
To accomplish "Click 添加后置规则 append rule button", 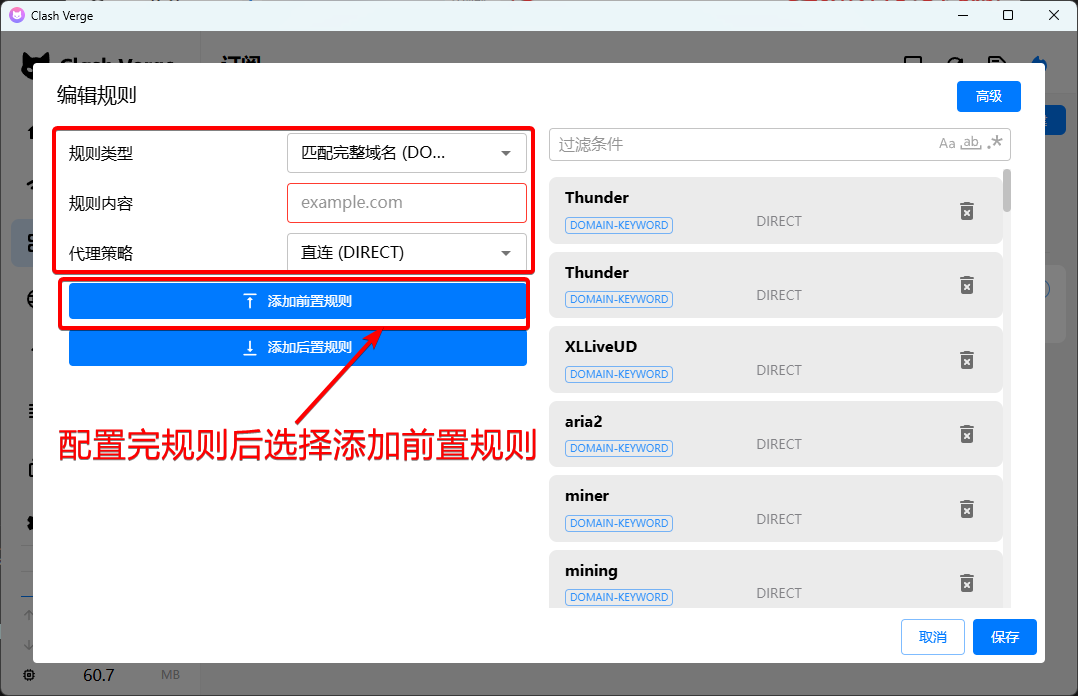I will tap(298, 348).
